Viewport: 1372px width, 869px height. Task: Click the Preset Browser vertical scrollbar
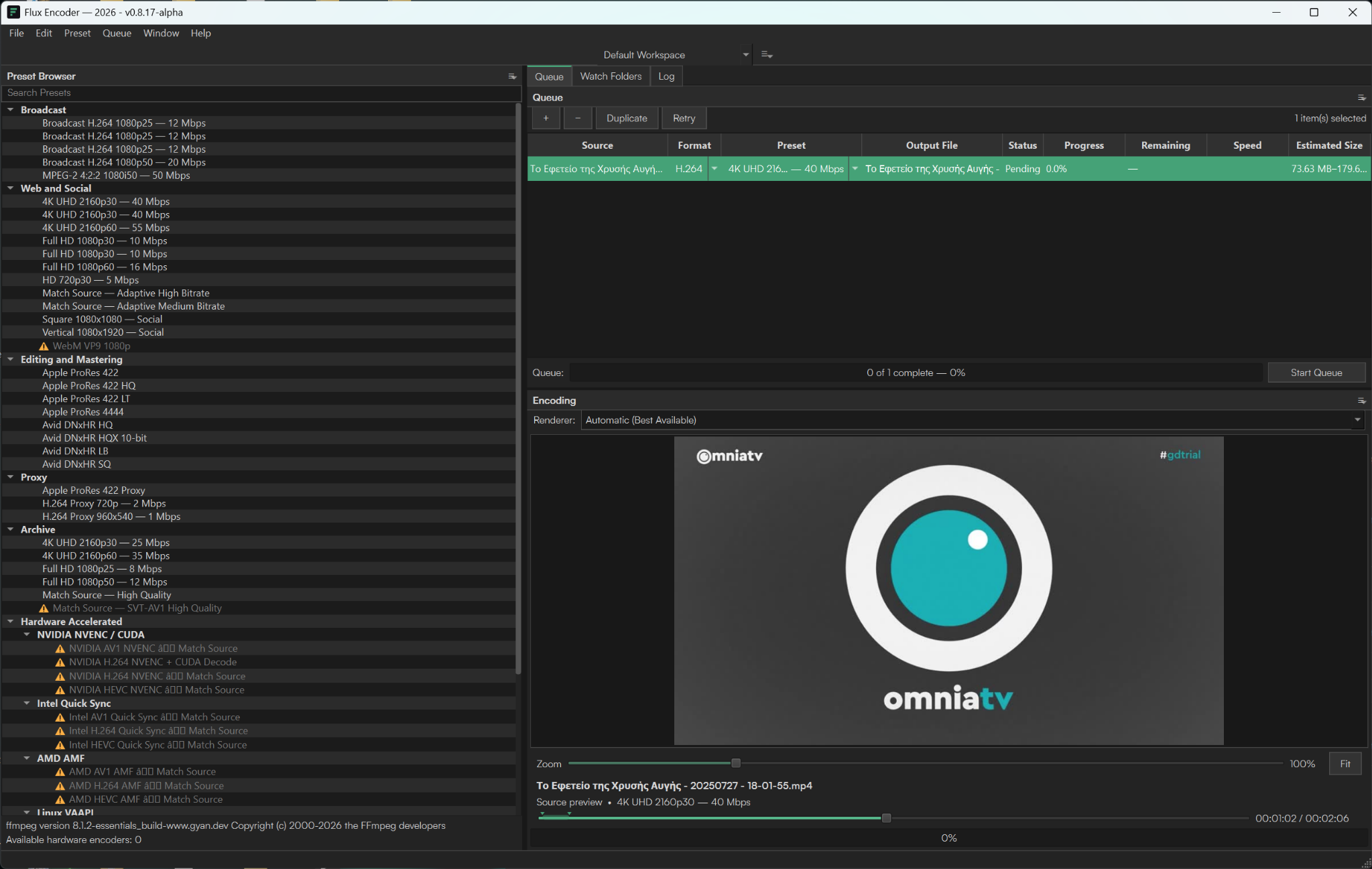[518, 389]
